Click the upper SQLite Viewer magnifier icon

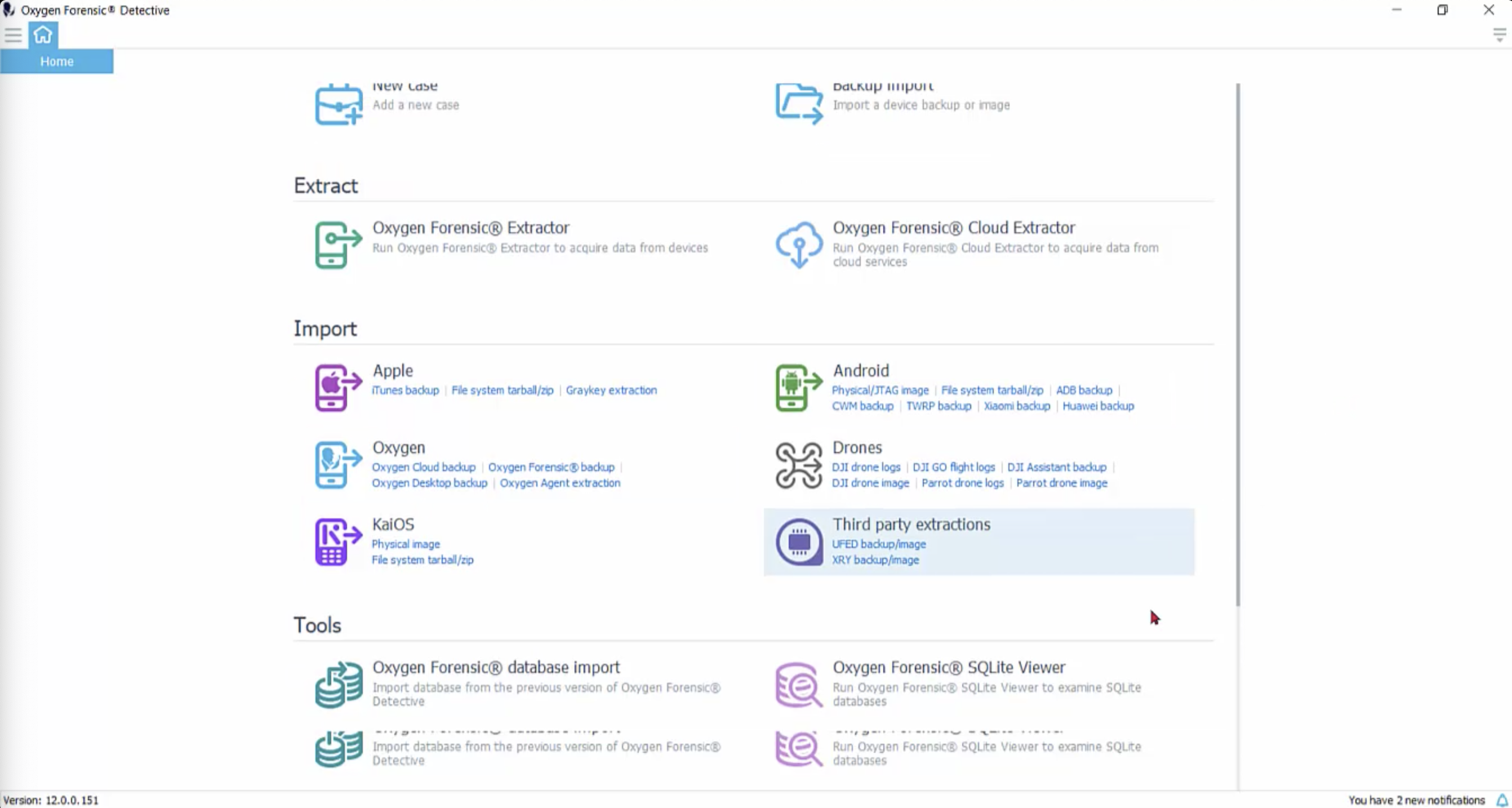coord(799,685)
